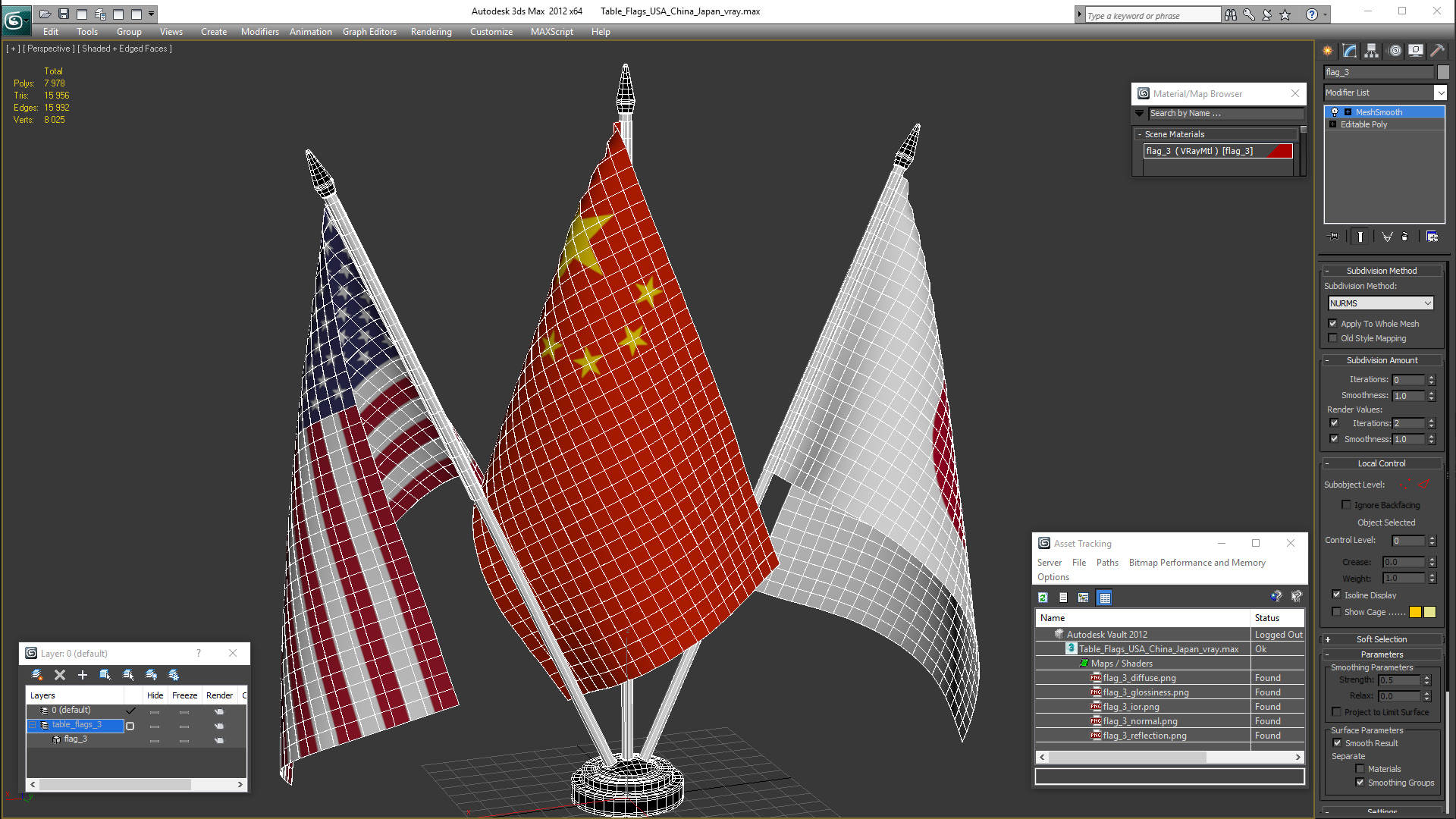Click orange Show Cage color swatch
The height and width of the screenshot is (819, 1456).
(x=1415, y=612)
